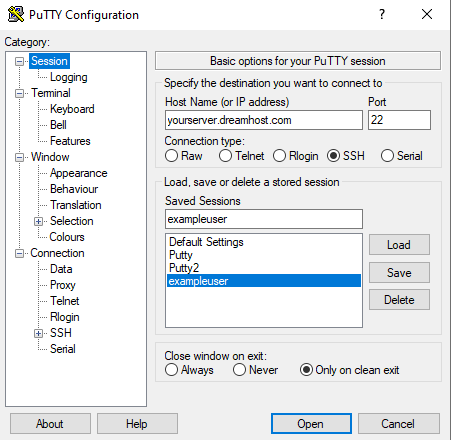Close the PuTTY Configuration window

point(427,14)
